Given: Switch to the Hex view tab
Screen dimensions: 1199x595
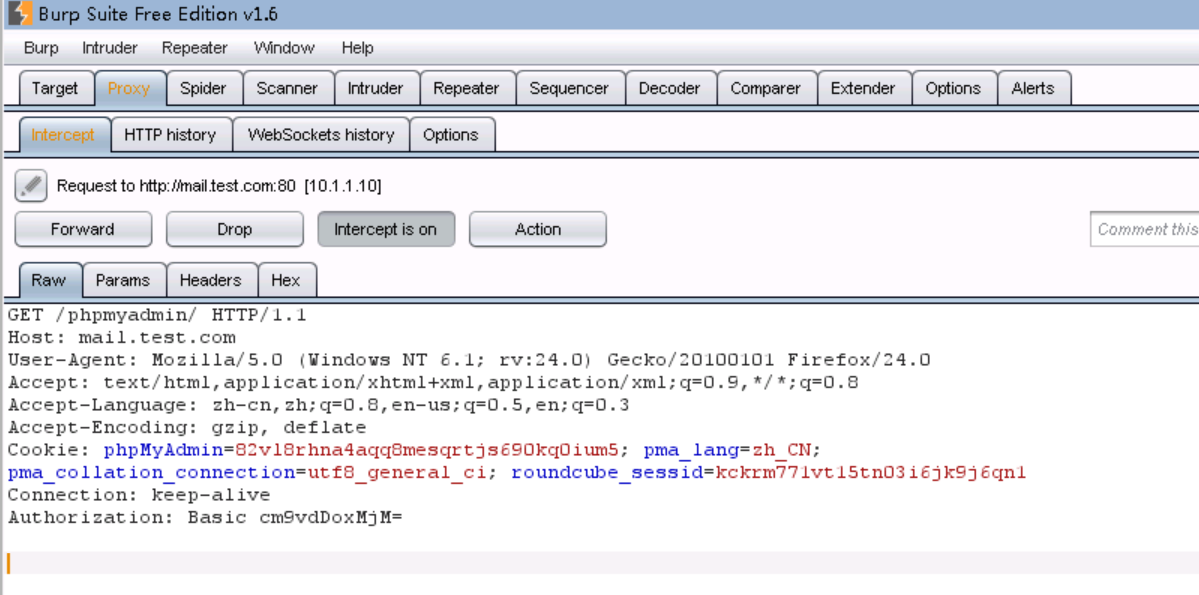Looking at the screenshot, I should [285, 280].
